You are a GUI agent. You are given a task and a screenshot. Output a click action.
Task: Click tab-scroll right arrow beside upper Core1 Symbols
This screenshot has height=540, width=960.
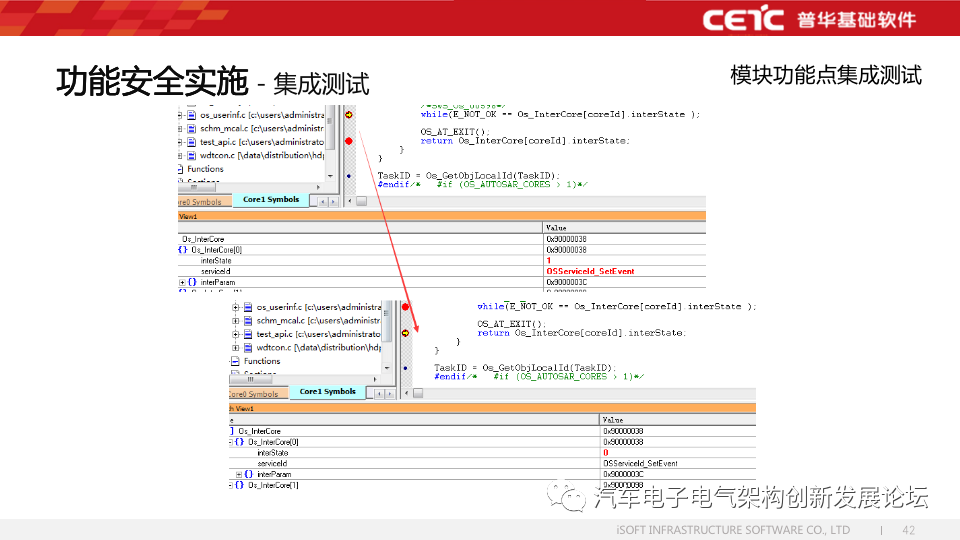click(x=333, y=201)
